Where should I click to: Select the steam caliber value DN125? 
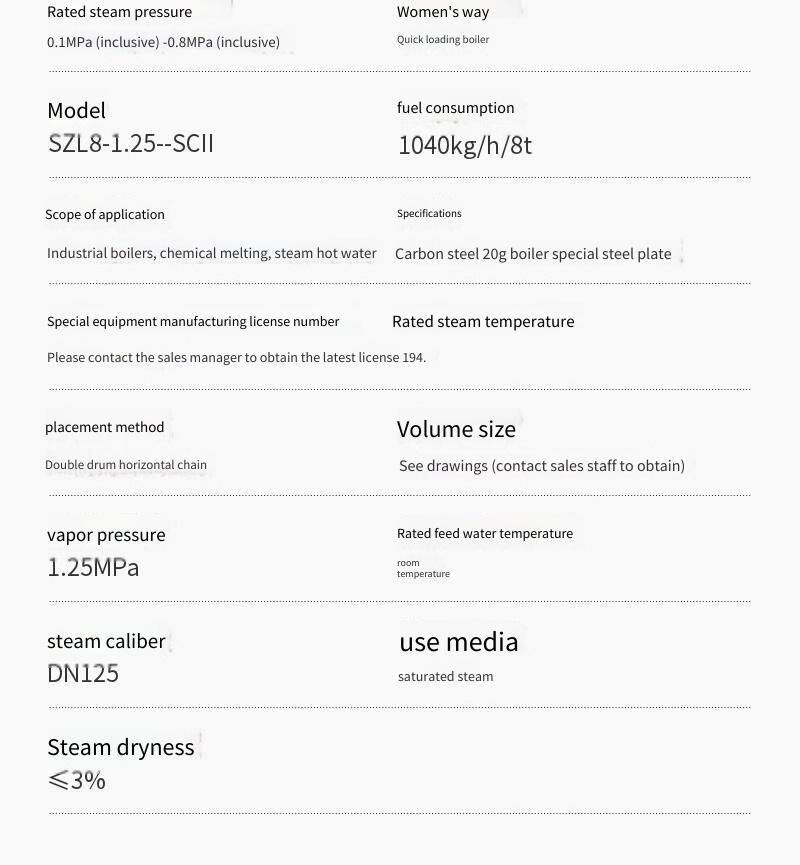(83, 673)
